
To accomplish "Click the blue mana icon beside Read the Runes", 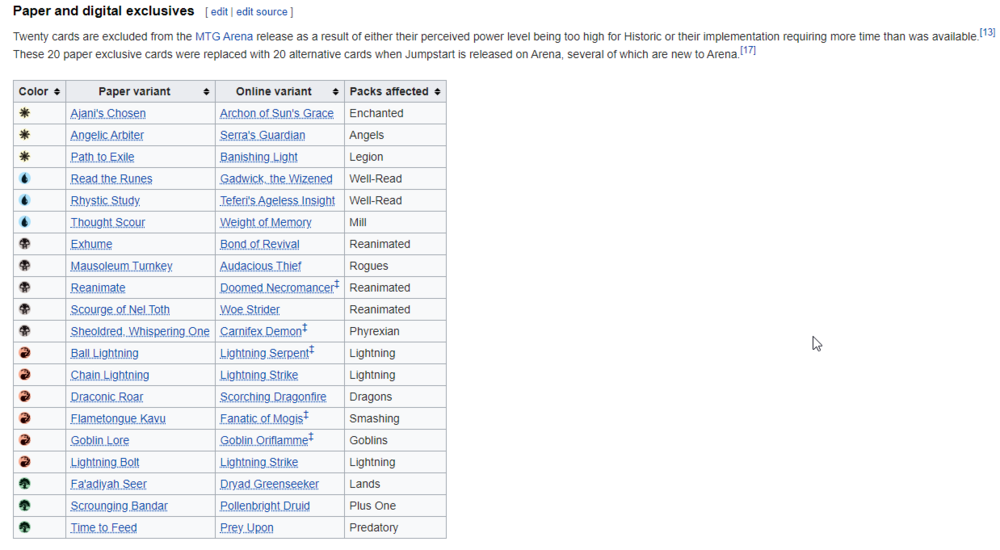I will pos(24,178).
